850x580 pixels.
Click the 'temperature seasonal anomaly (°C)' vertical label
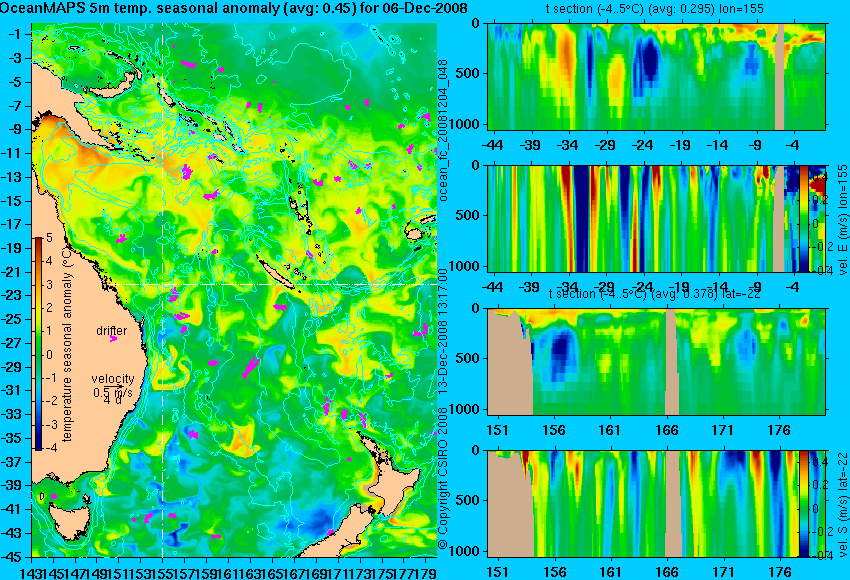(67, 345)
